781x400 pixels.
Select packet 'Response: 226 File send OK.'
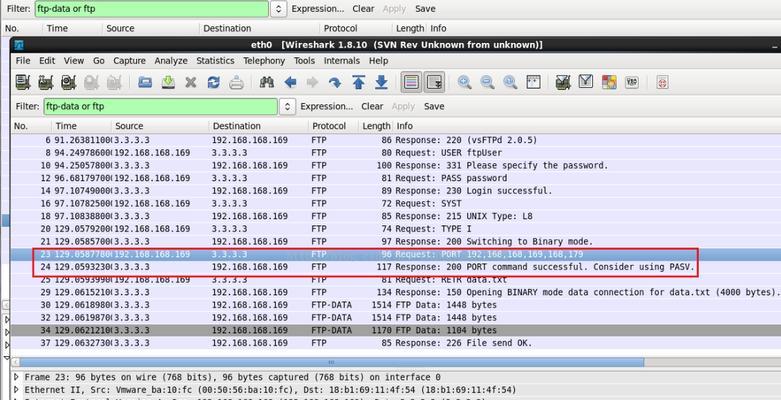pyautogui.click(x=395, y=343)
